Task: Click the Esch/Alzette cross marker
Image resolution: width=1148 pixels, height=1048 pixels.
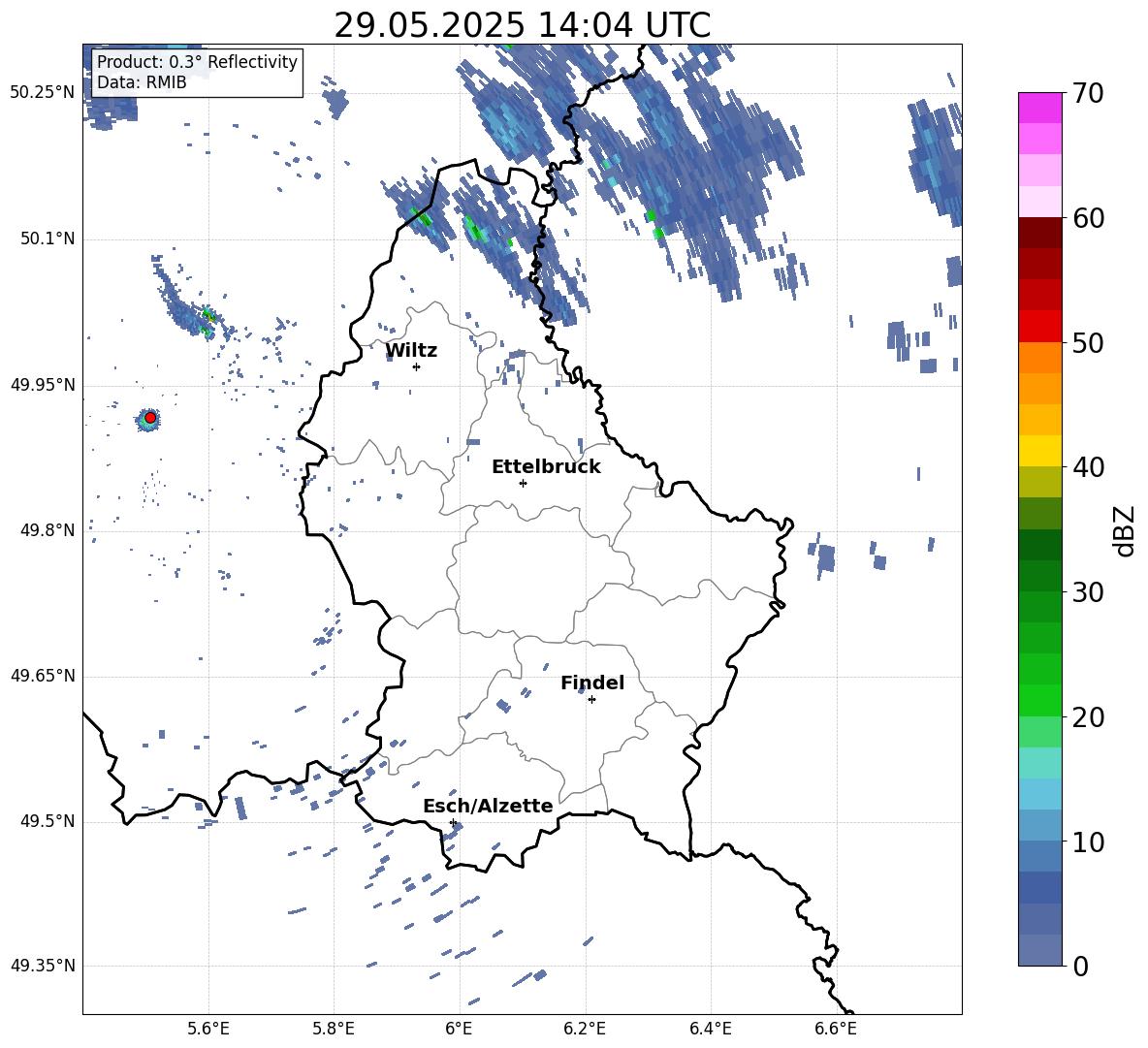Action: pyautogui.click(x=453, y=822)
